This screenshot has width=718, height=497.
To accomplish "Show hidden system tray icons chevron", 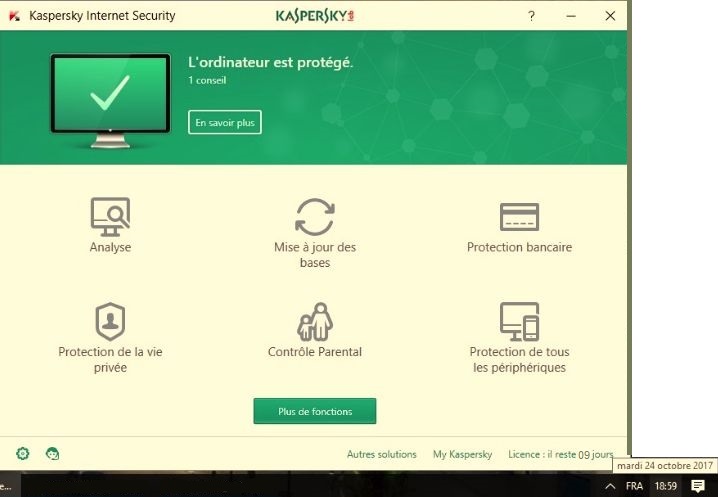I will point(610,486).
